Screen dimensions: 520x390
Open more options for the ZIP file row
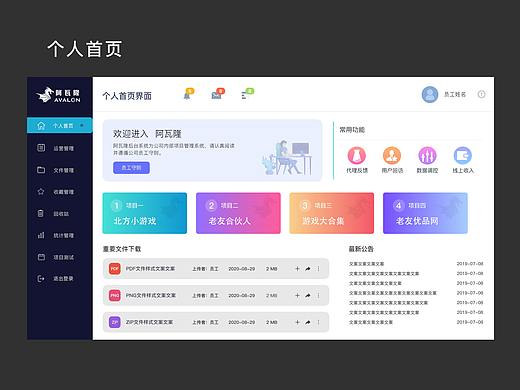click(318, 322)
